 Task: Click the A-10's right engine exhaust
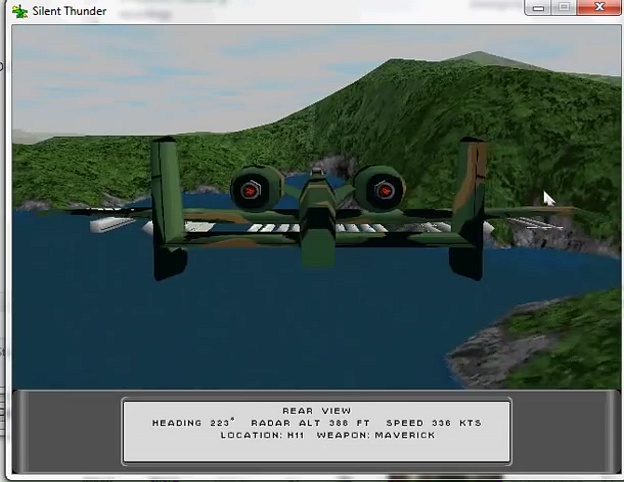(384, 190)
